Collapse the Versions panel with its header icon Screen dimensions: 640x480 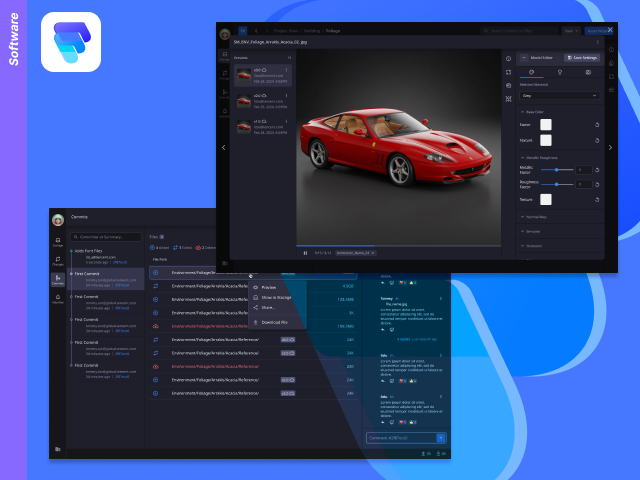pos(289,58)
